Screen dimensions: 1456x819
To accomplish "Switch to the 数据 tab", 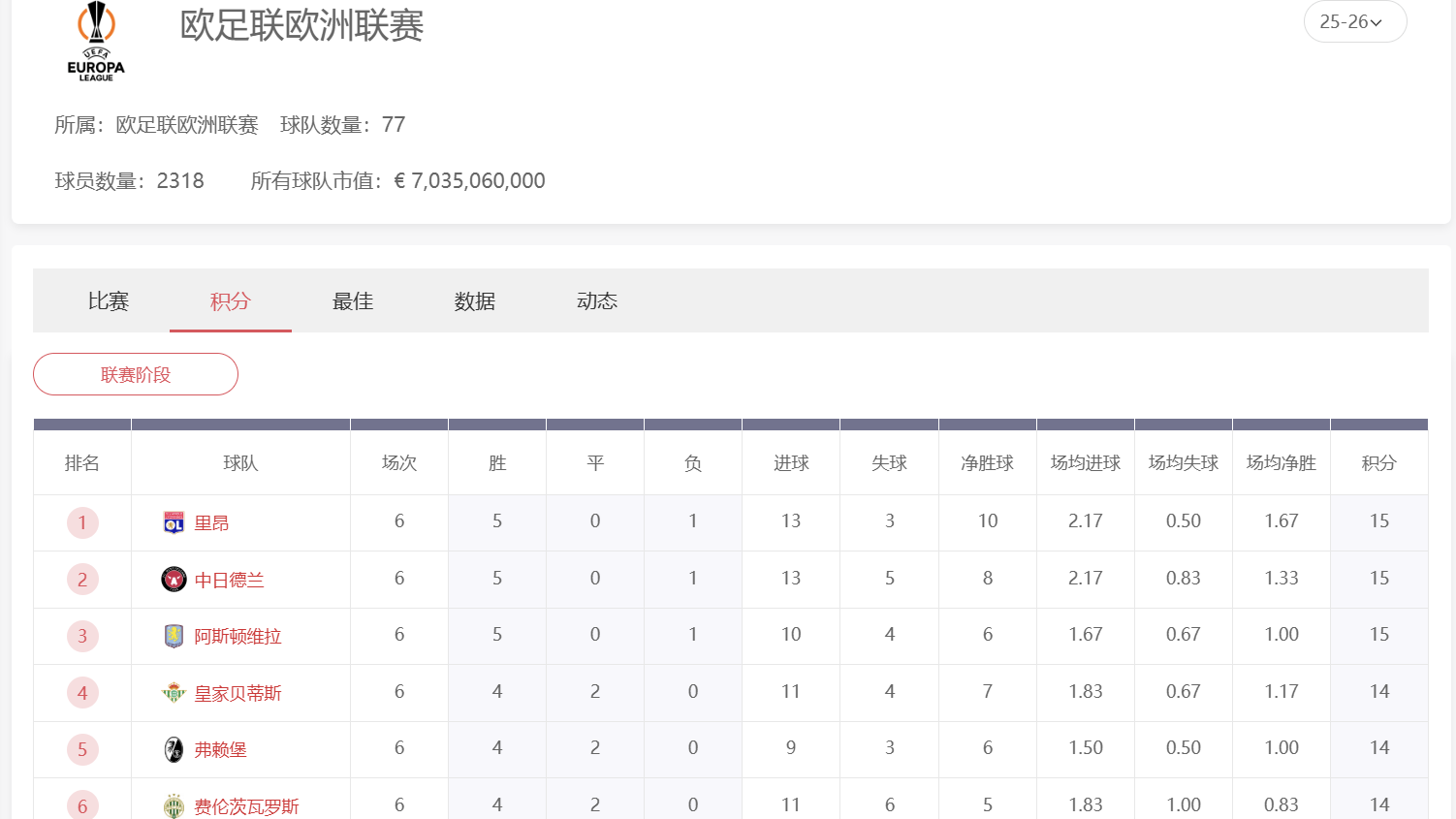I will coord(475,301).
